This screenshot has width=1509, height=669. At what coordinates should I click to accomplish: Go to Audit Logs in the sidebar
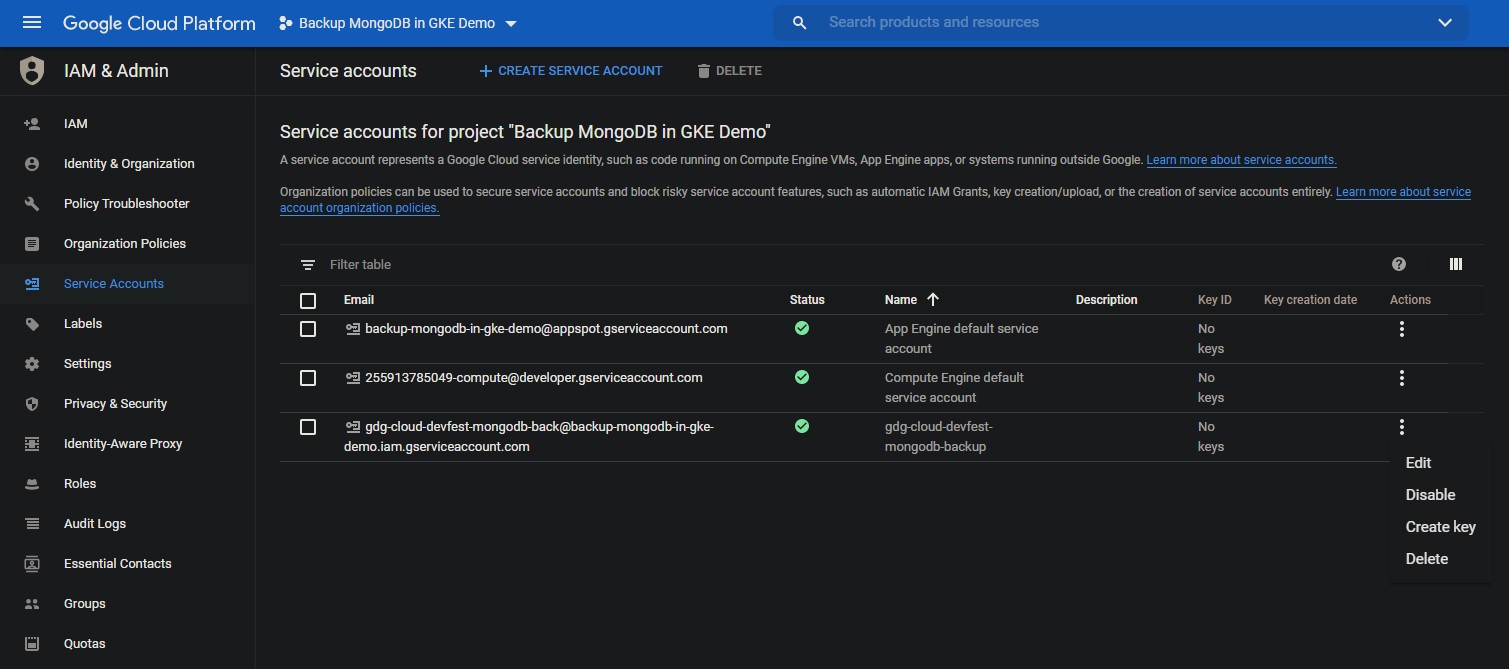coord(95,524)
